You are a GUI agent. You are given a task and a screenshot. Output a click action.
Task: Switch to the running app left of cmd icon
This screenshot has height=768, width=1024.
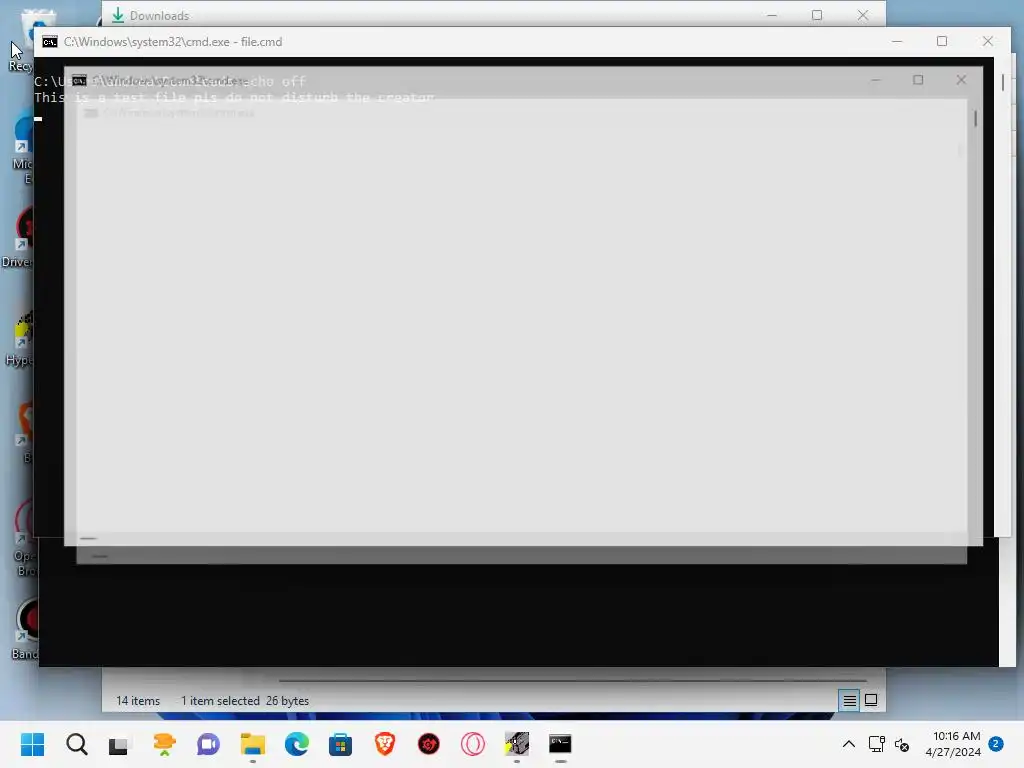(517, 744)
